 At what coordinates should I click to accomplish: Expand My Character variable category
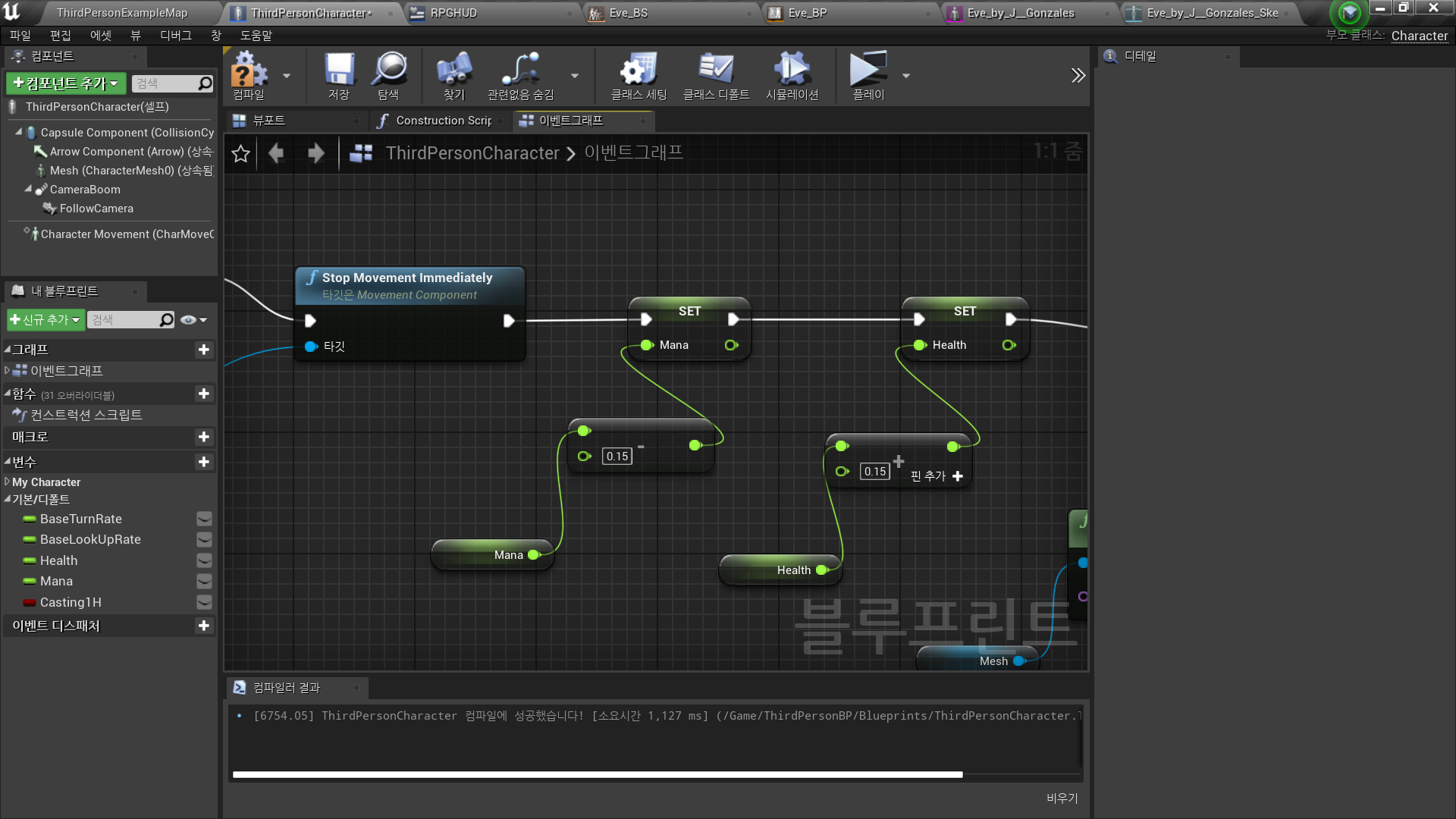(x=8, y=482)
